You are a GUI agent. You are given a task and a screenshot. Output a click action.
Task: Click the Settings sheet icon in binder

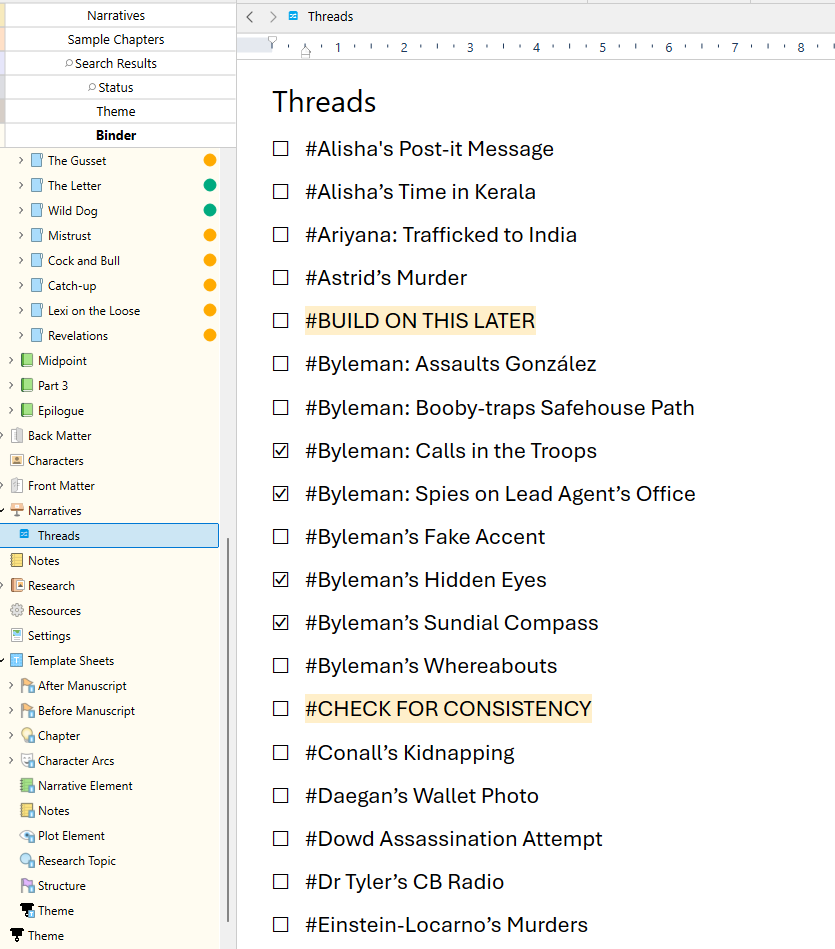coord(17,636)
